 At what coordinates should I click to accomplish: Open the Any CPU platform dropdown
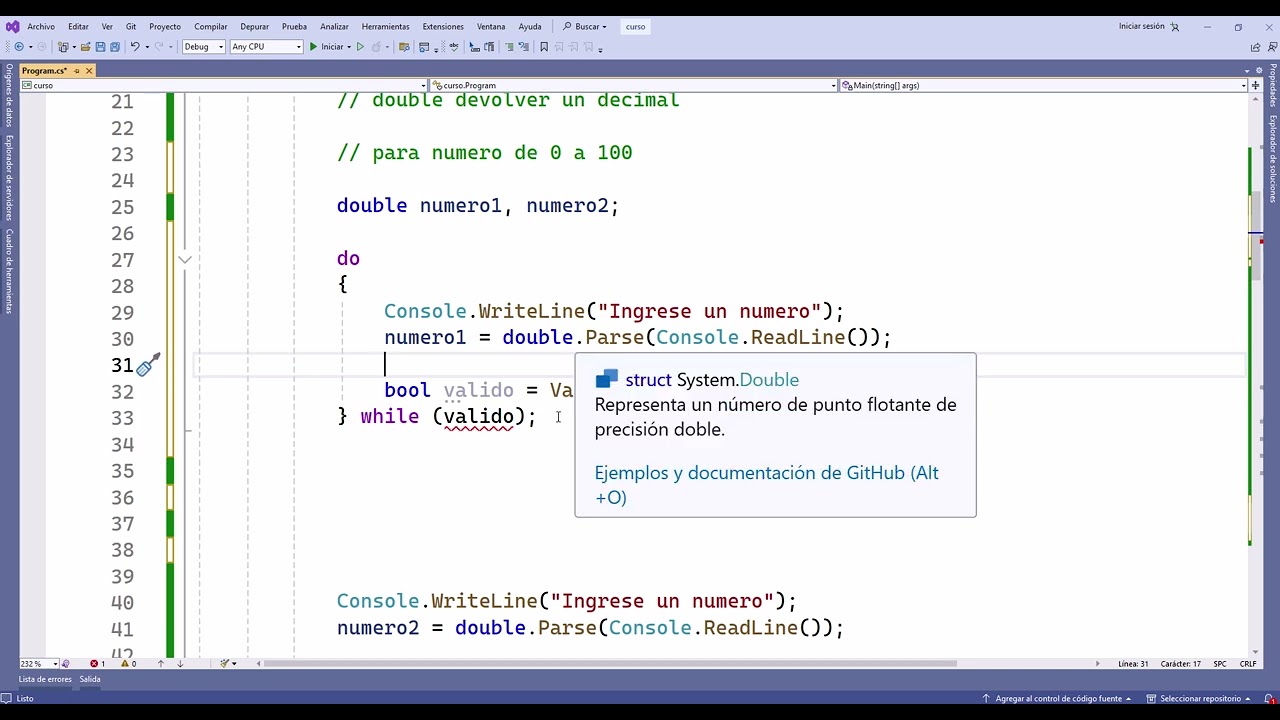click(266, 47)
